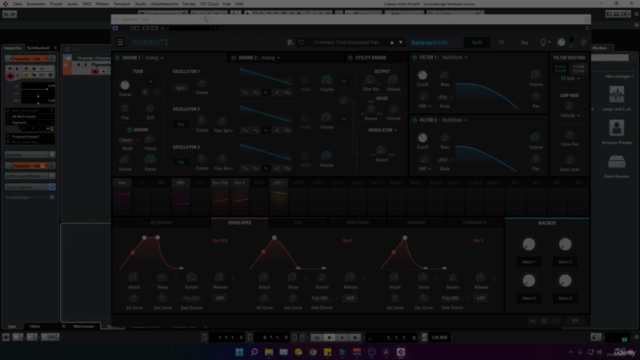Click Alles anzeigen in media panel
Screen dimensions: 640x360
(x=619, y=76)
